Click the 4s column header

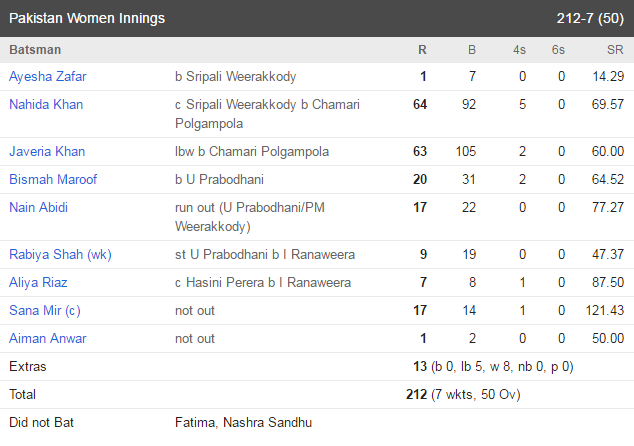pyautogui.click(x=520, y=50)
